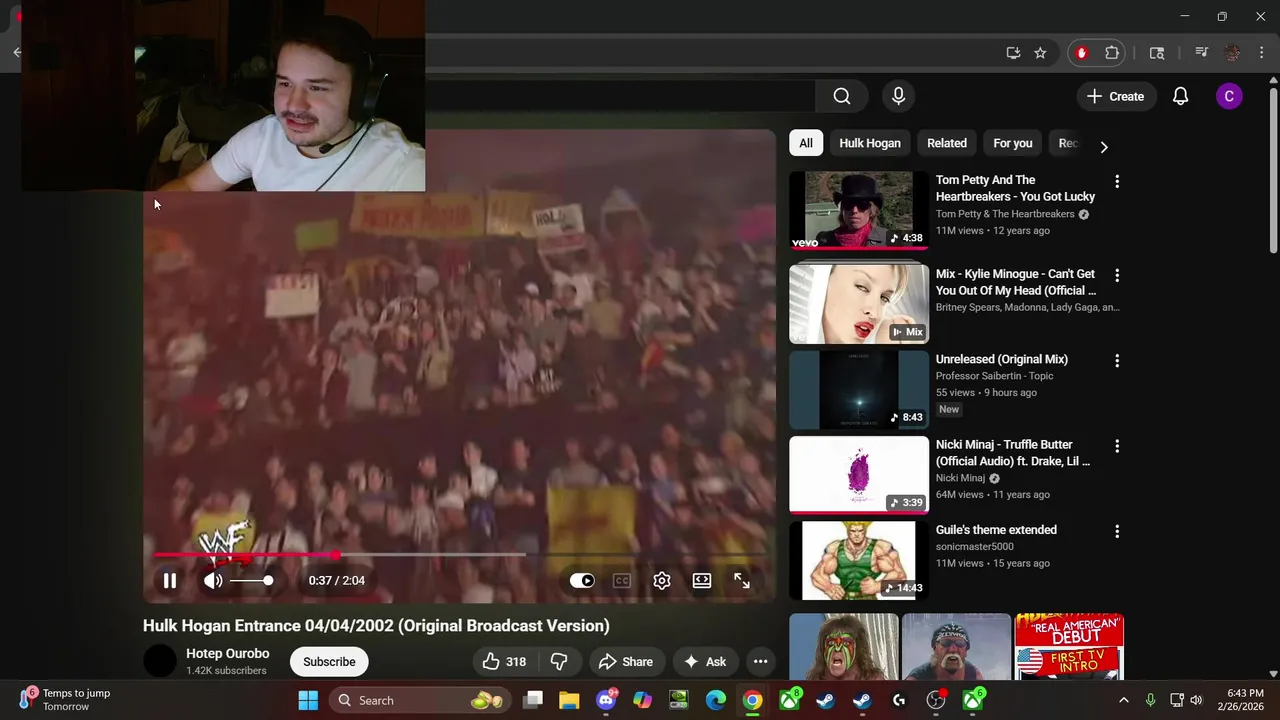Pause the video playback

[x=169, y=580]
